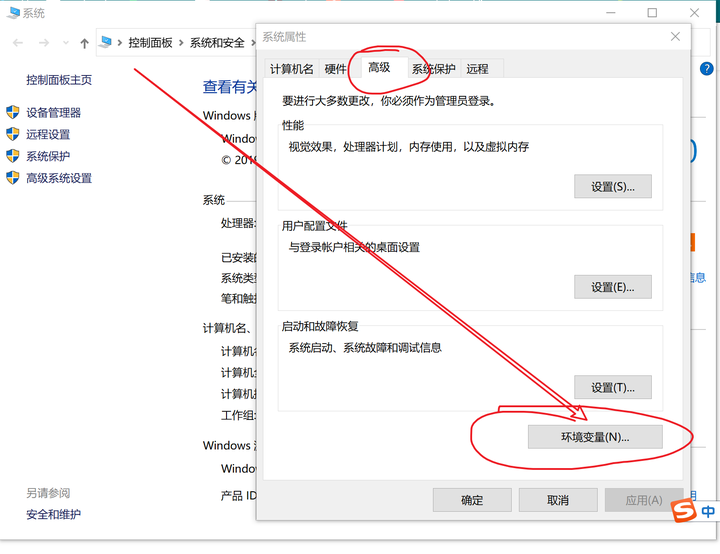Screen dimensions: 720x554
Task: Go forward with the forward arrow
Action: coord(44,43)
